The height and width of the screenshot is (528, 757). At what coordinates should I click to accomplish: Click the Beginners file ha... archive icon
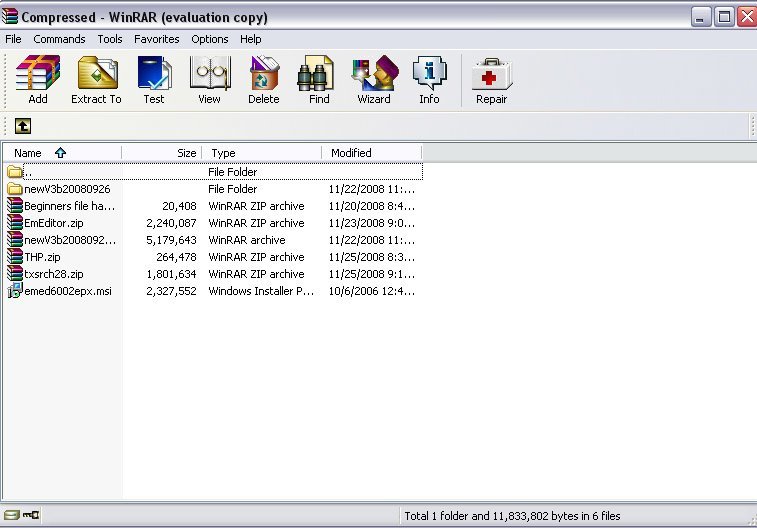(15, 206)
